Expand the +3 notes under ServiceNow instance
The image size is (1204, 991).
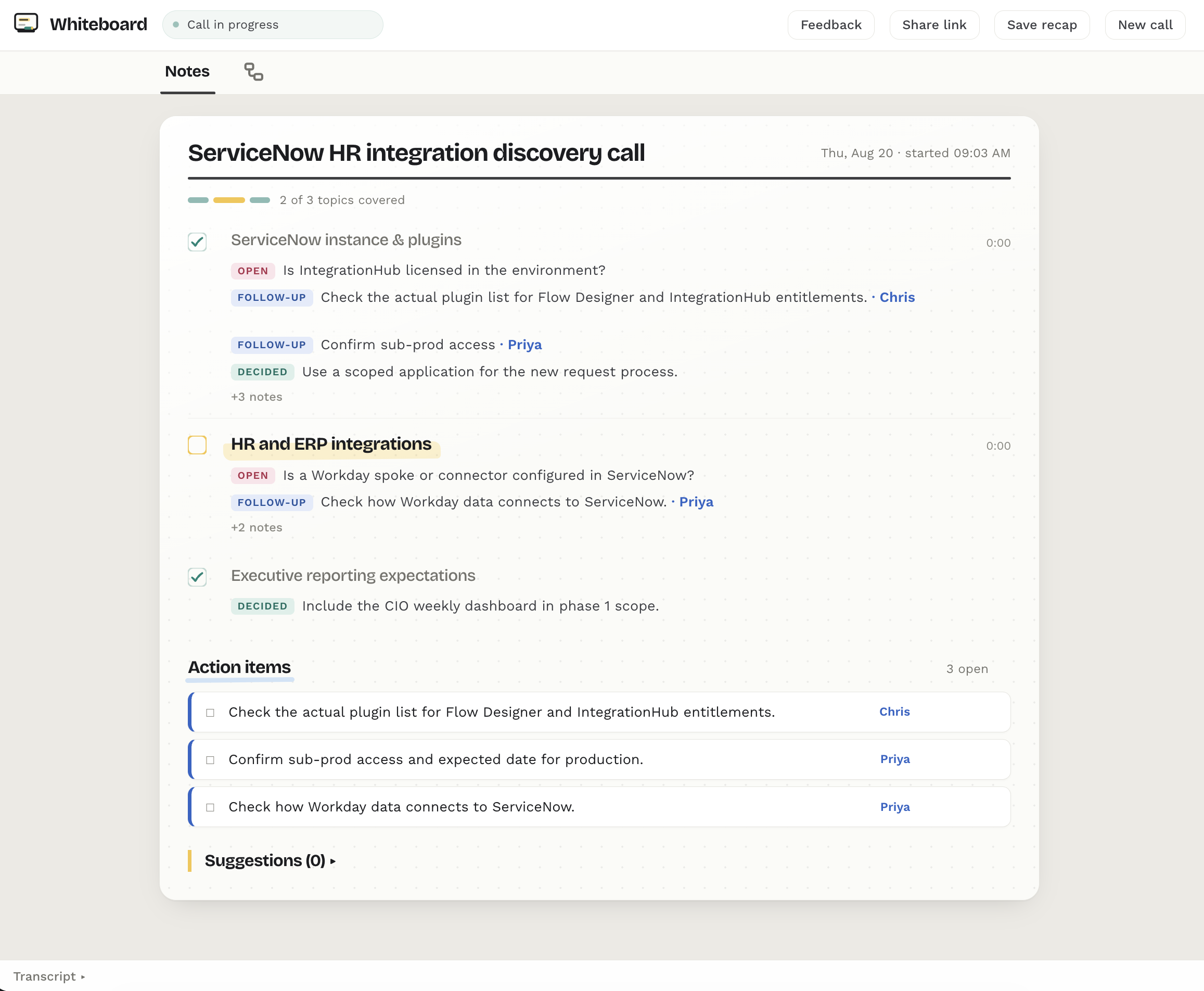point(256,397)
